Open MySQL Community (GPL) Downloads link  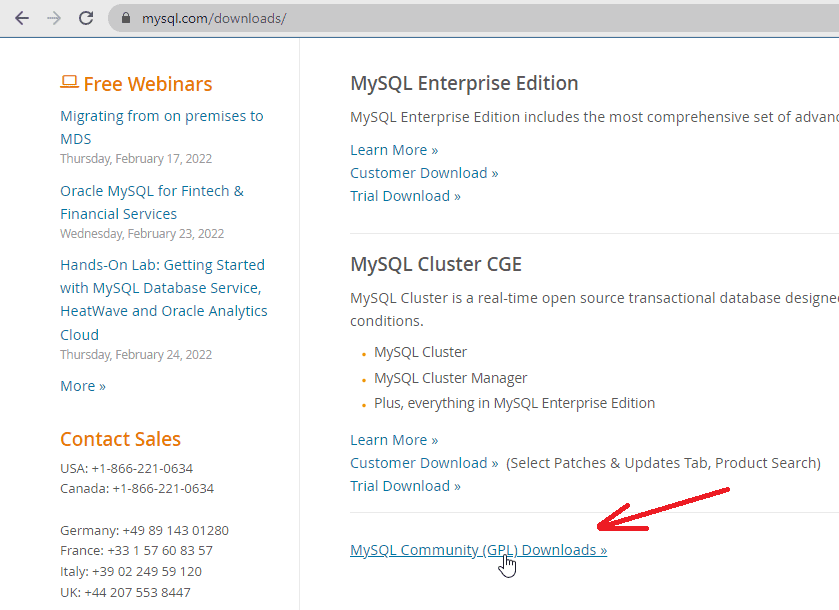pos(479,550)
